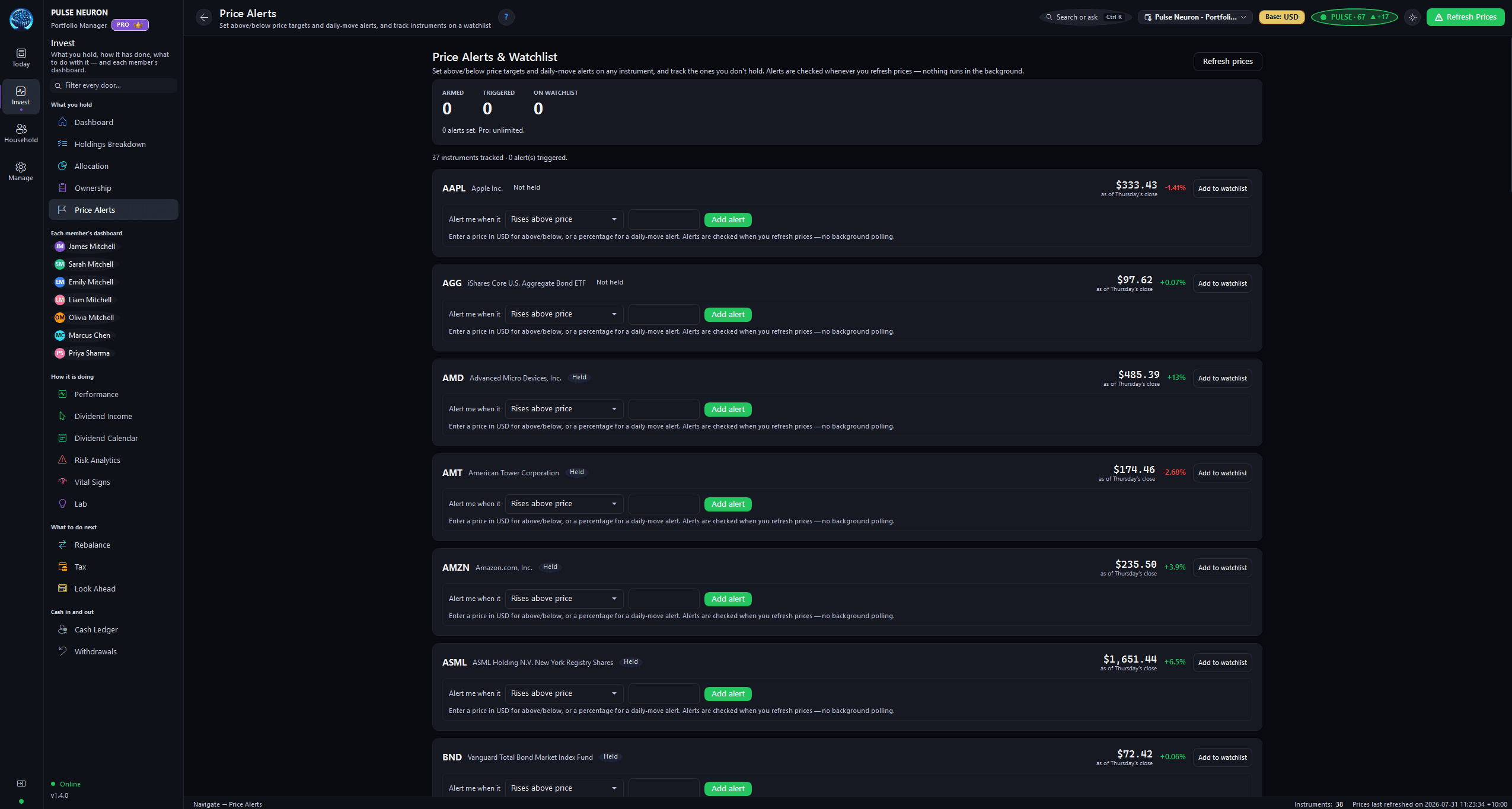Open AAPL alert condition dropdown

pos(564,219)
